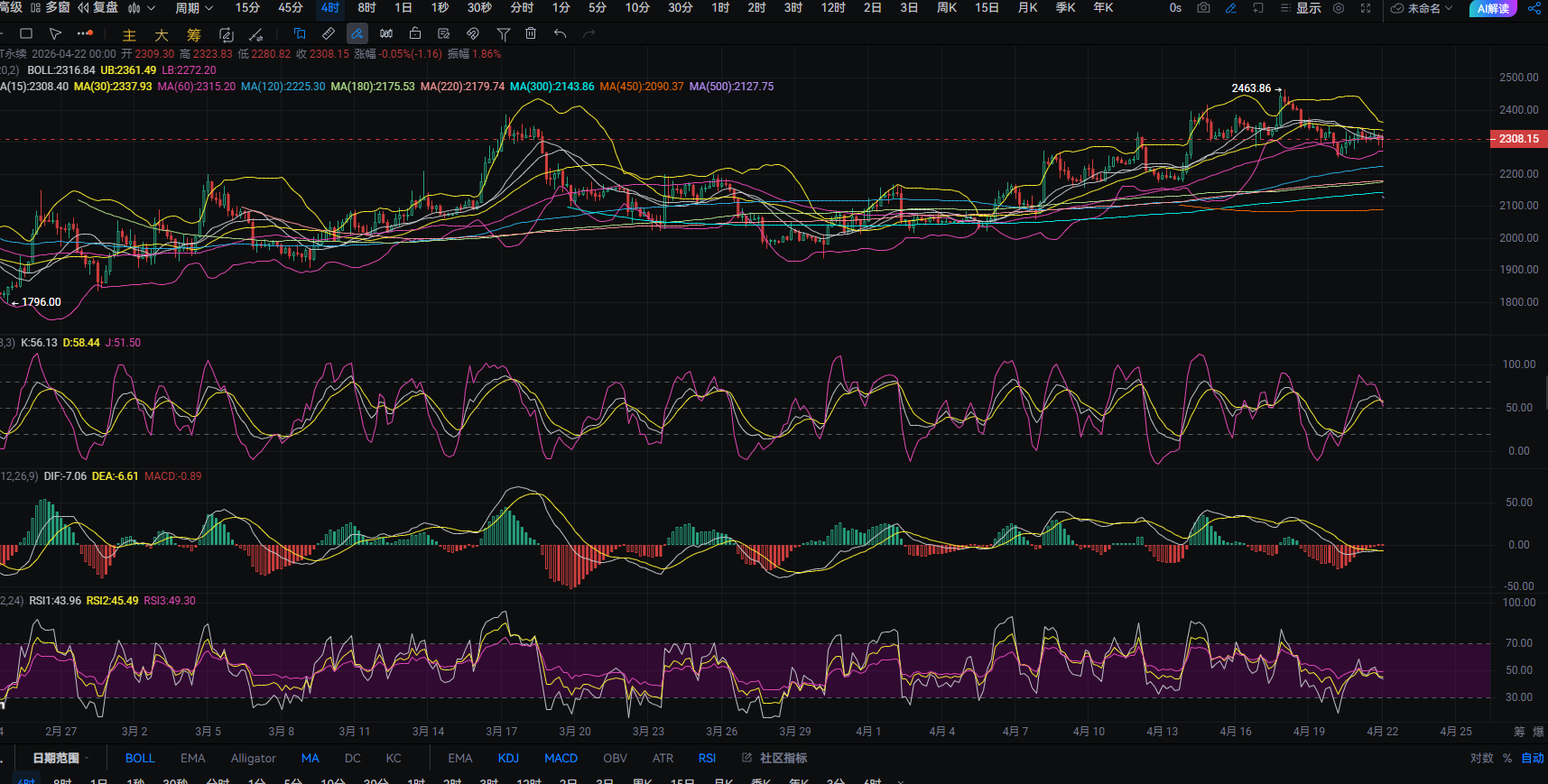1548x784 pixels.
Task: Enter fullscreen chart mode icon
Action: click(1366, 8)
